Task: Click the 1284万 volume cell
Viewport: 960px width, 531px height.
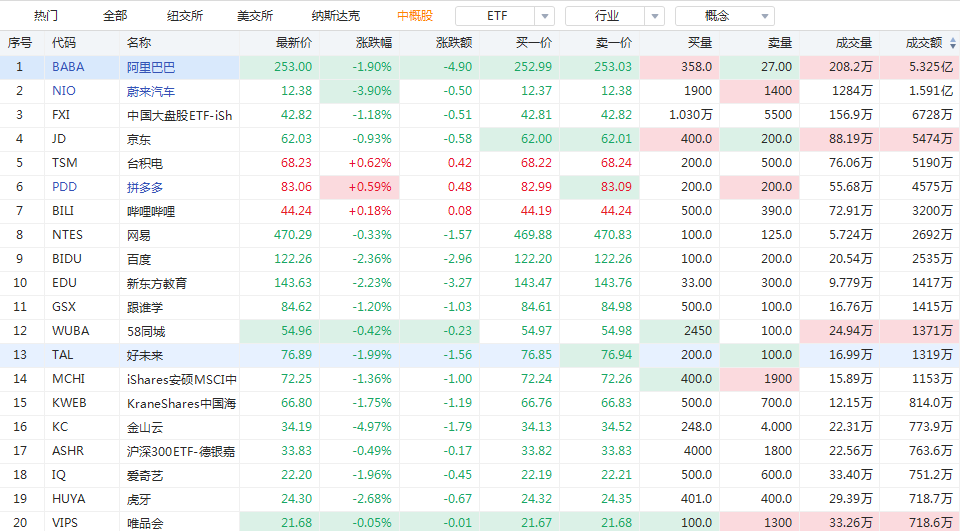Action: tap(839, 91)
